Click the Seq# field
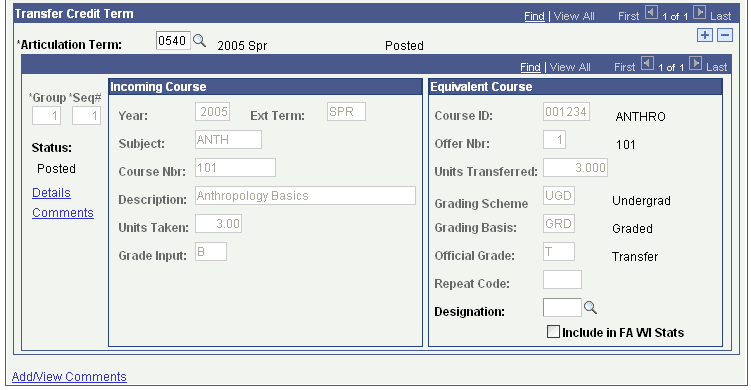The image size is (751, 390). pos(86,116)
